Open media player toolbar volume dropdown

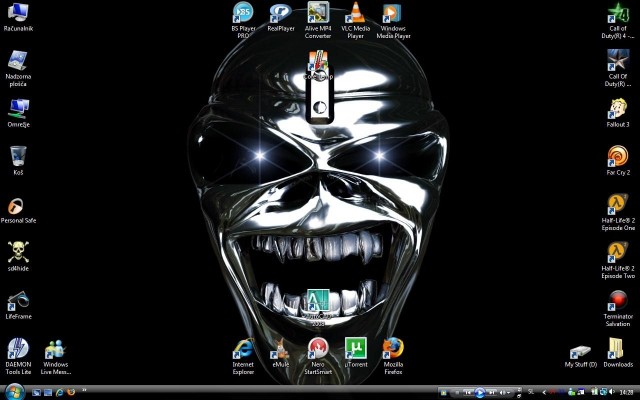click(508, 393)
